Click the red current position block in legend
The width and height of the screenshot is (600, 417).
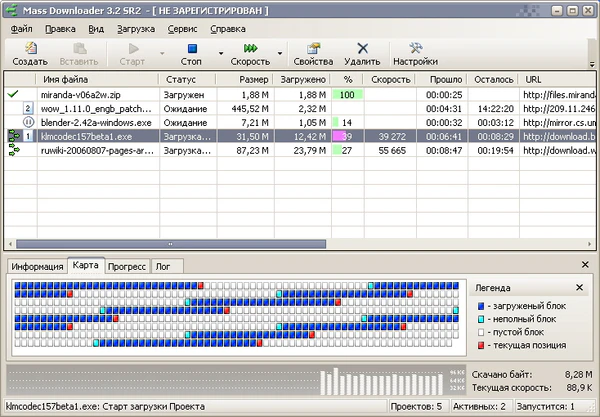[481, 345]
